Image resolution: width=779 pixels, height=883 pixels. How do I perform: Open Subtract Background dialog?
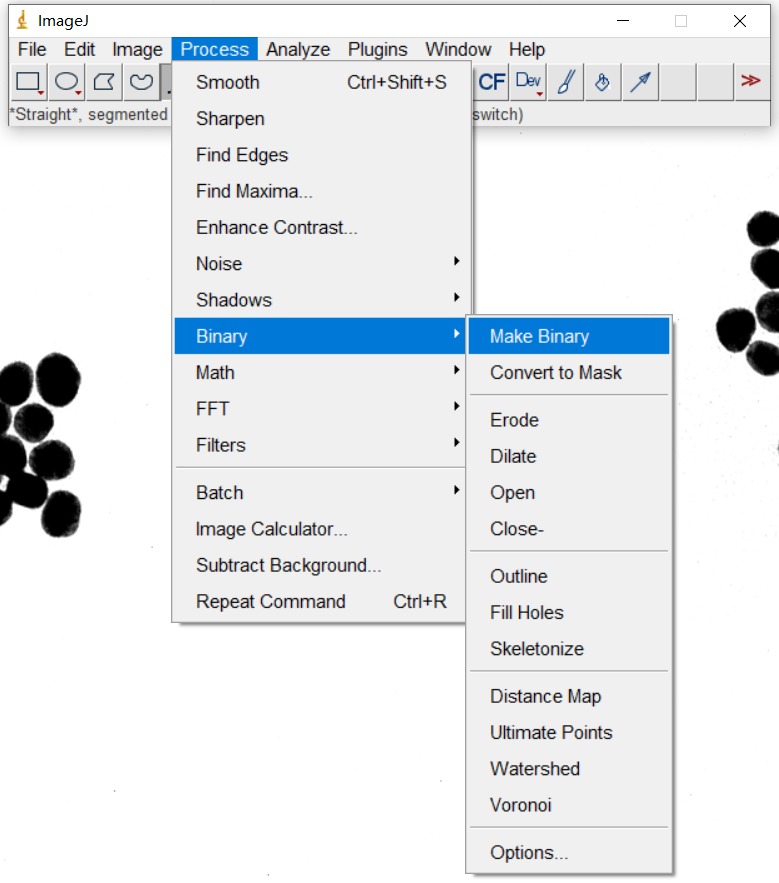click(x=288, y=565)
